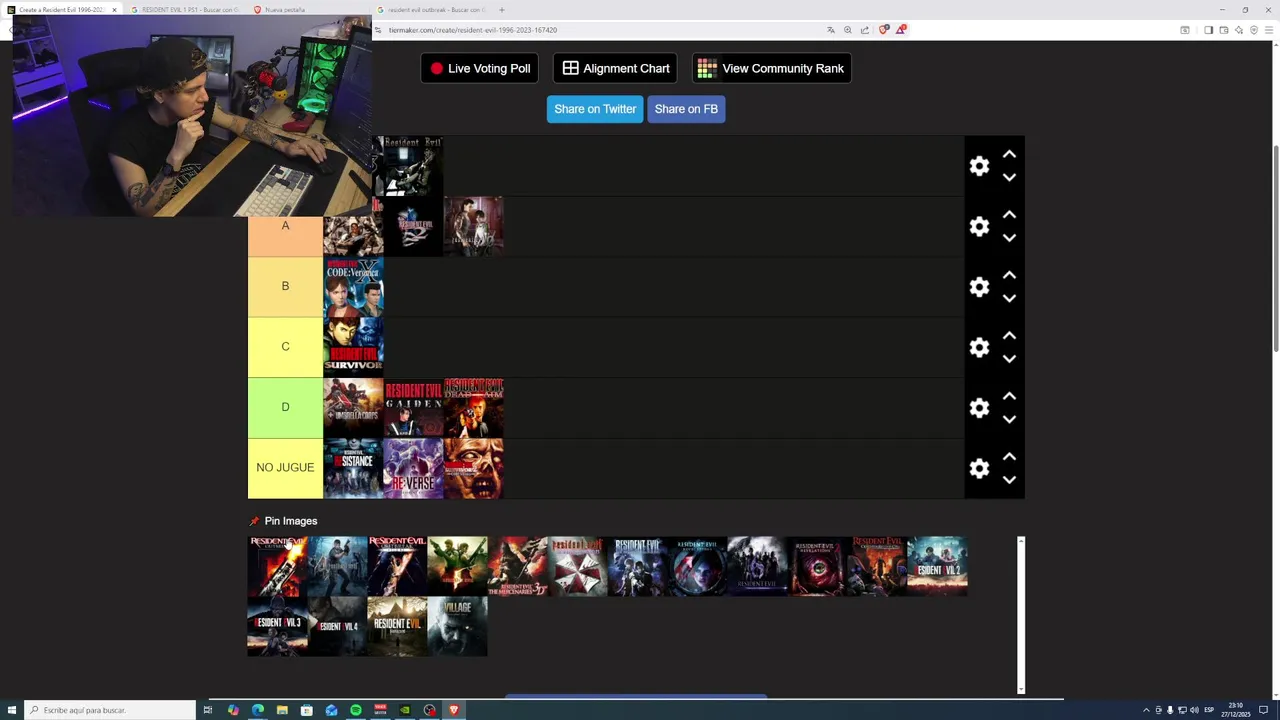This screenshot has width=1280, height=720.
Task: Move the top tier row down
Action: click(x=1009, y=178)
